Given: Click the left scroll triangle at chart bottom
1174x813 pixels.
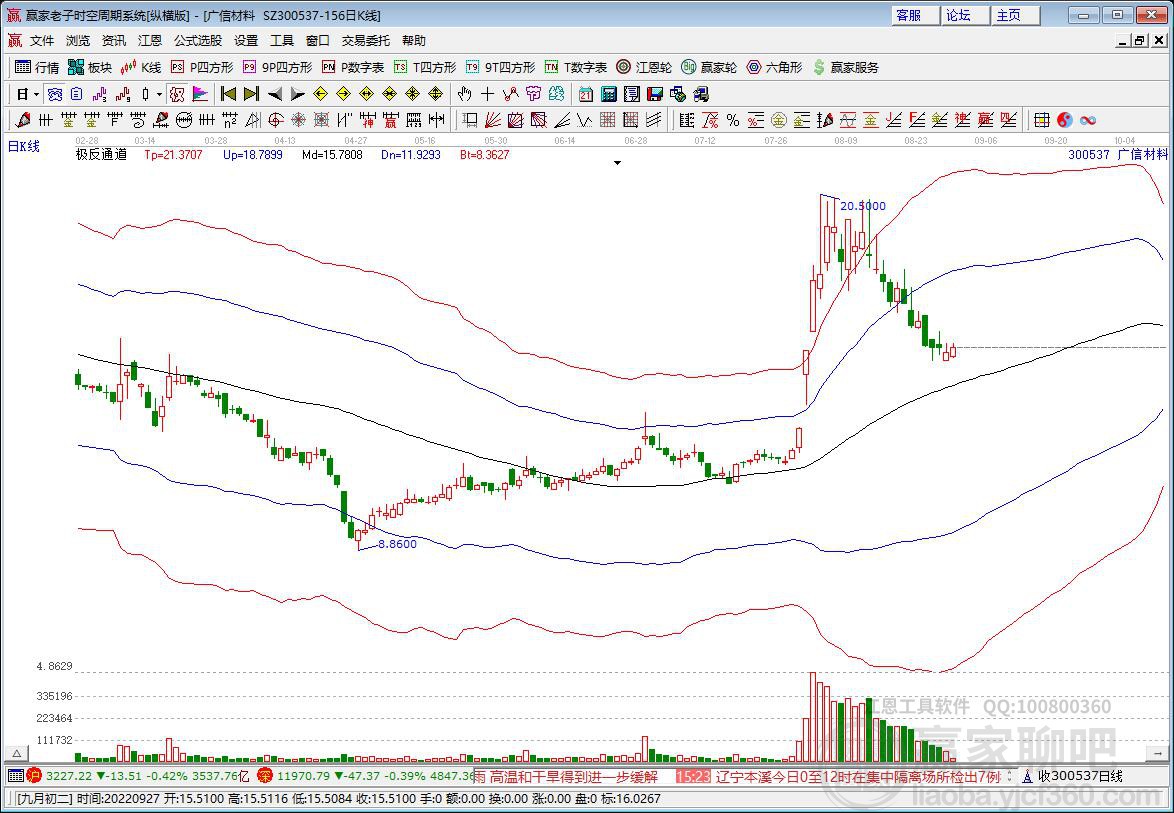Looking at the screenshot, I should (16, 753).
